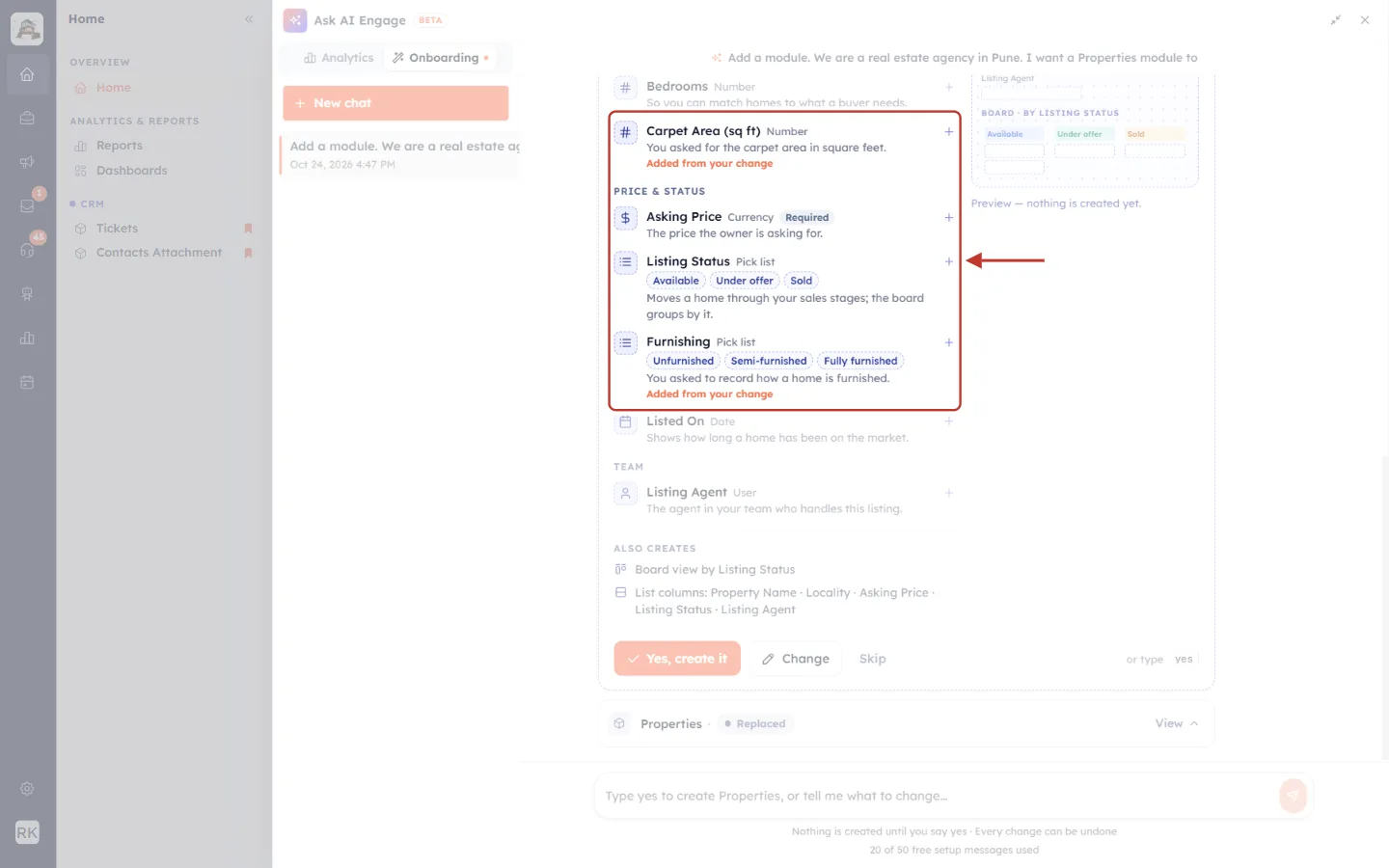Open the home icon in the rail
Screen dimensions: 1389x868
pyautogui.click(x=27, y=74)
